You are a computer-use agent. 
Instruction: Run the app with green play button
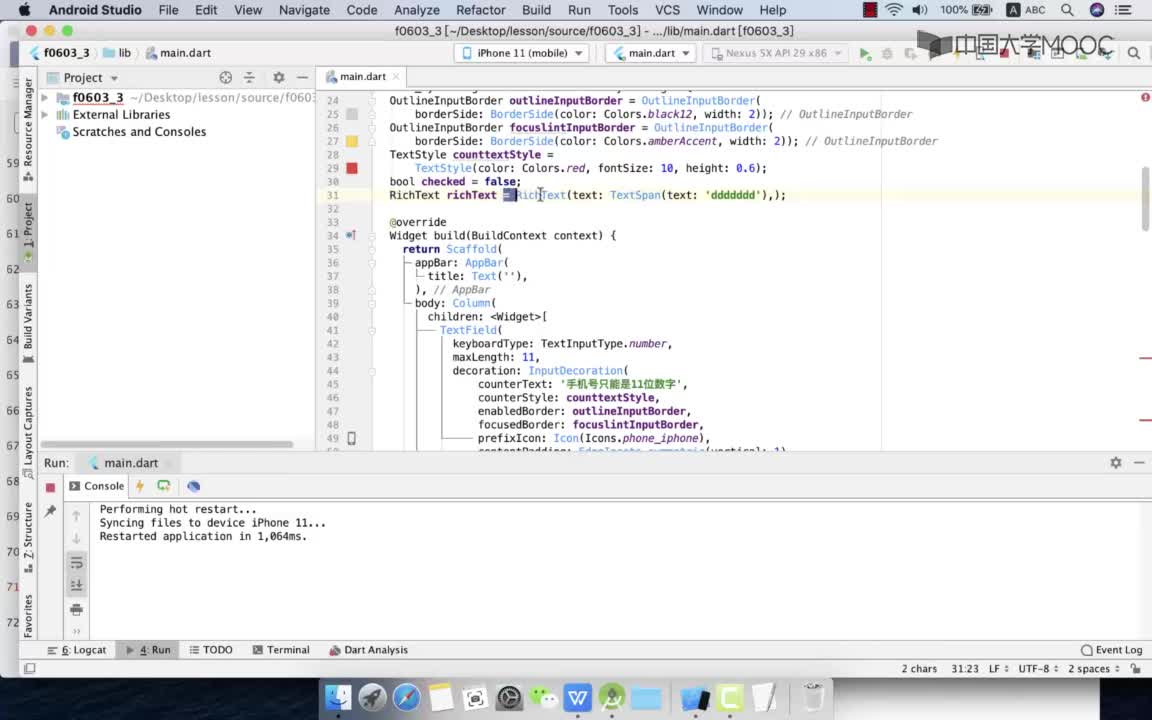(x=865, y=54)
